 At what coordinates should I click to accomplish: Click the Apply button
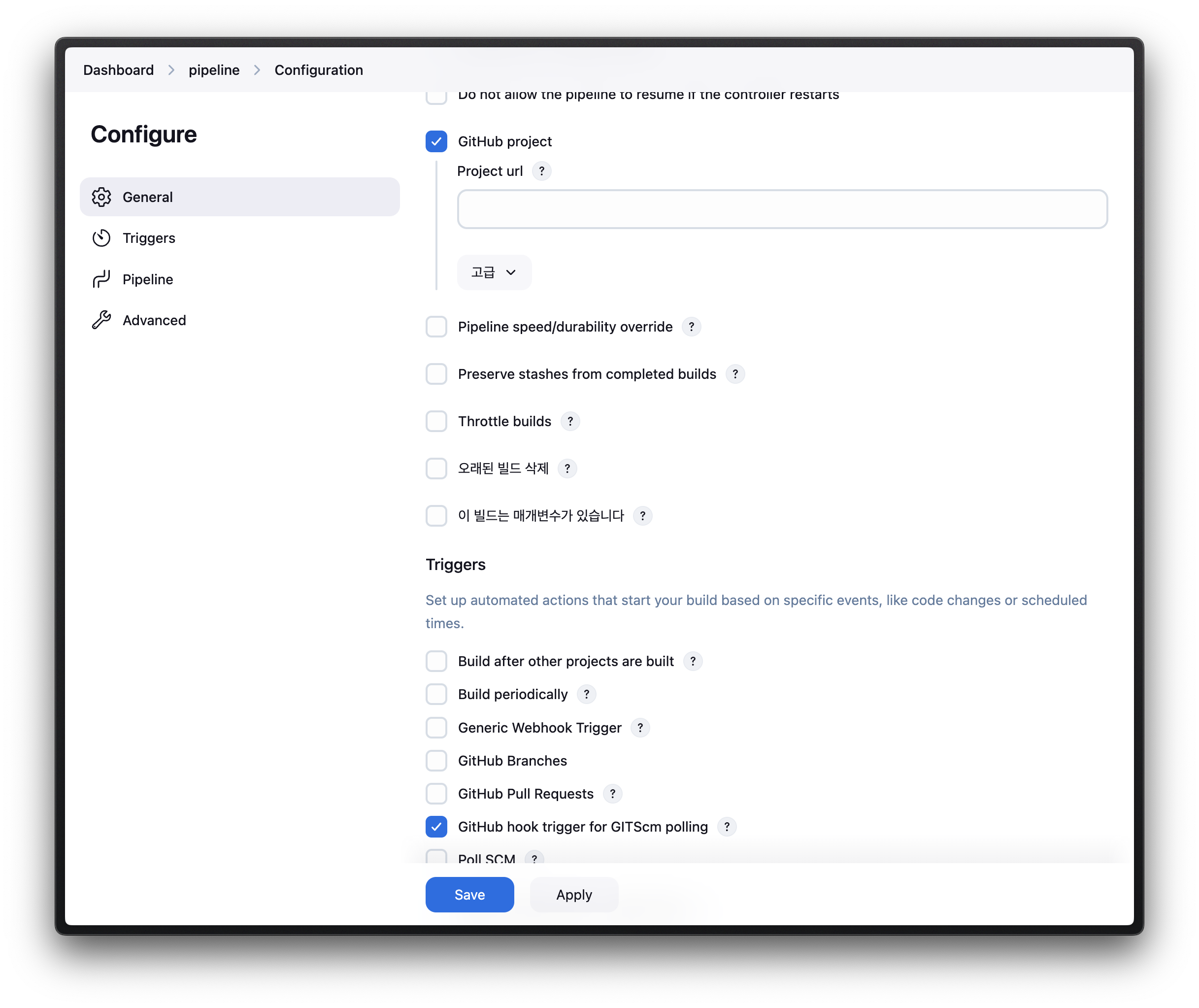(574, 896)
